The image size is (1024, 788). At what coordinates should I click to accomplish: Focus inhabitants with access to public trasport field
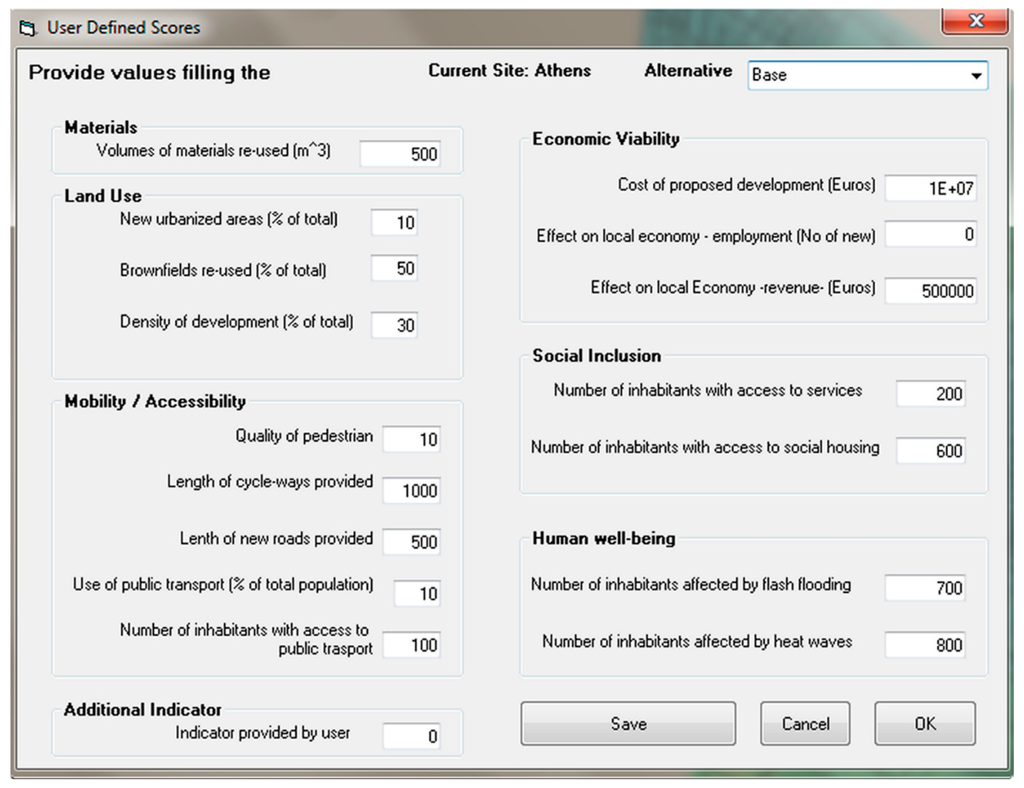pyautogui.click(x=411, y=645)
